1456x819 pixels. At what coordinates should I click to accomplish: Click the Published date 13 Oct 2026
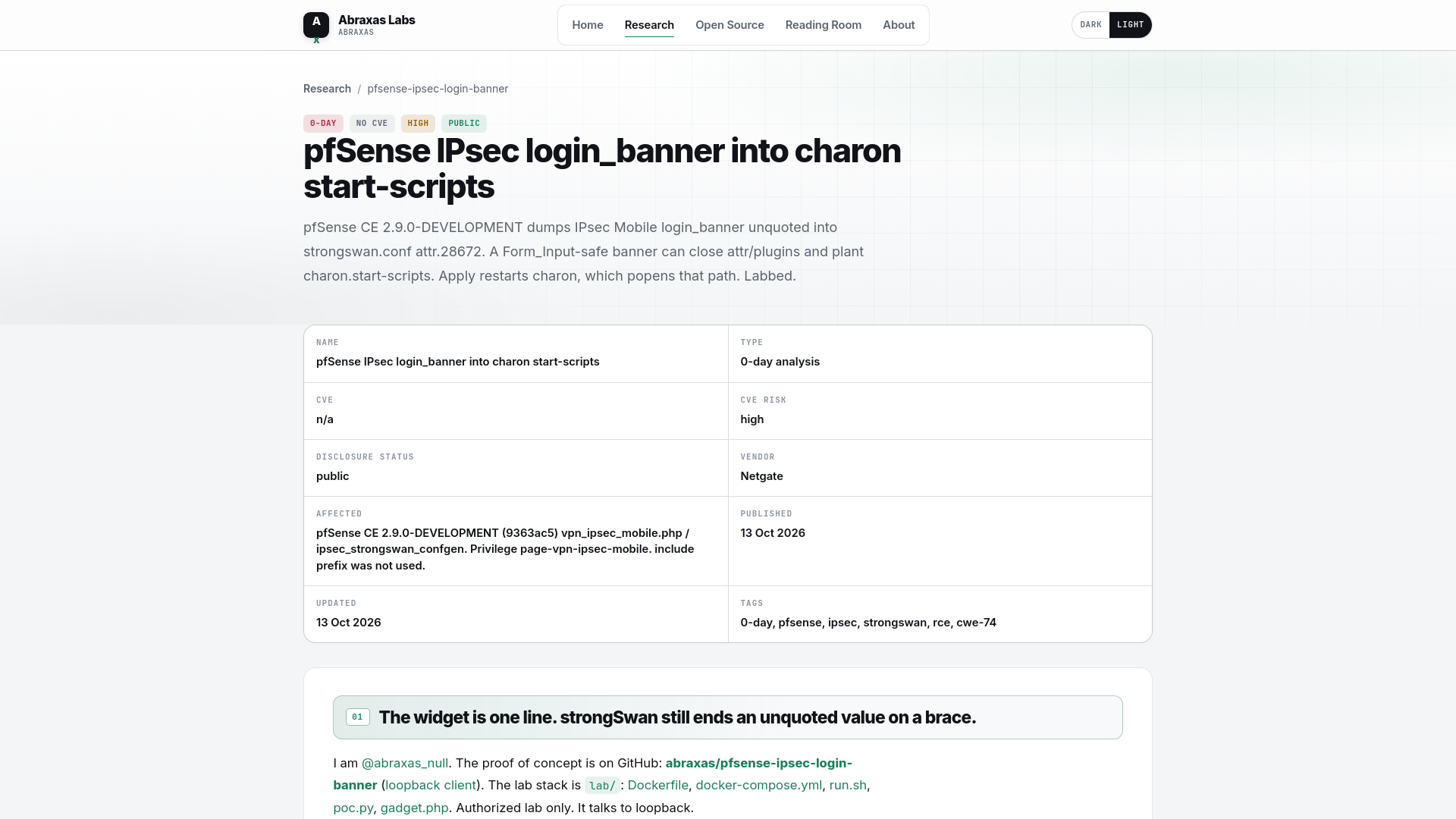tap(773, 533)
